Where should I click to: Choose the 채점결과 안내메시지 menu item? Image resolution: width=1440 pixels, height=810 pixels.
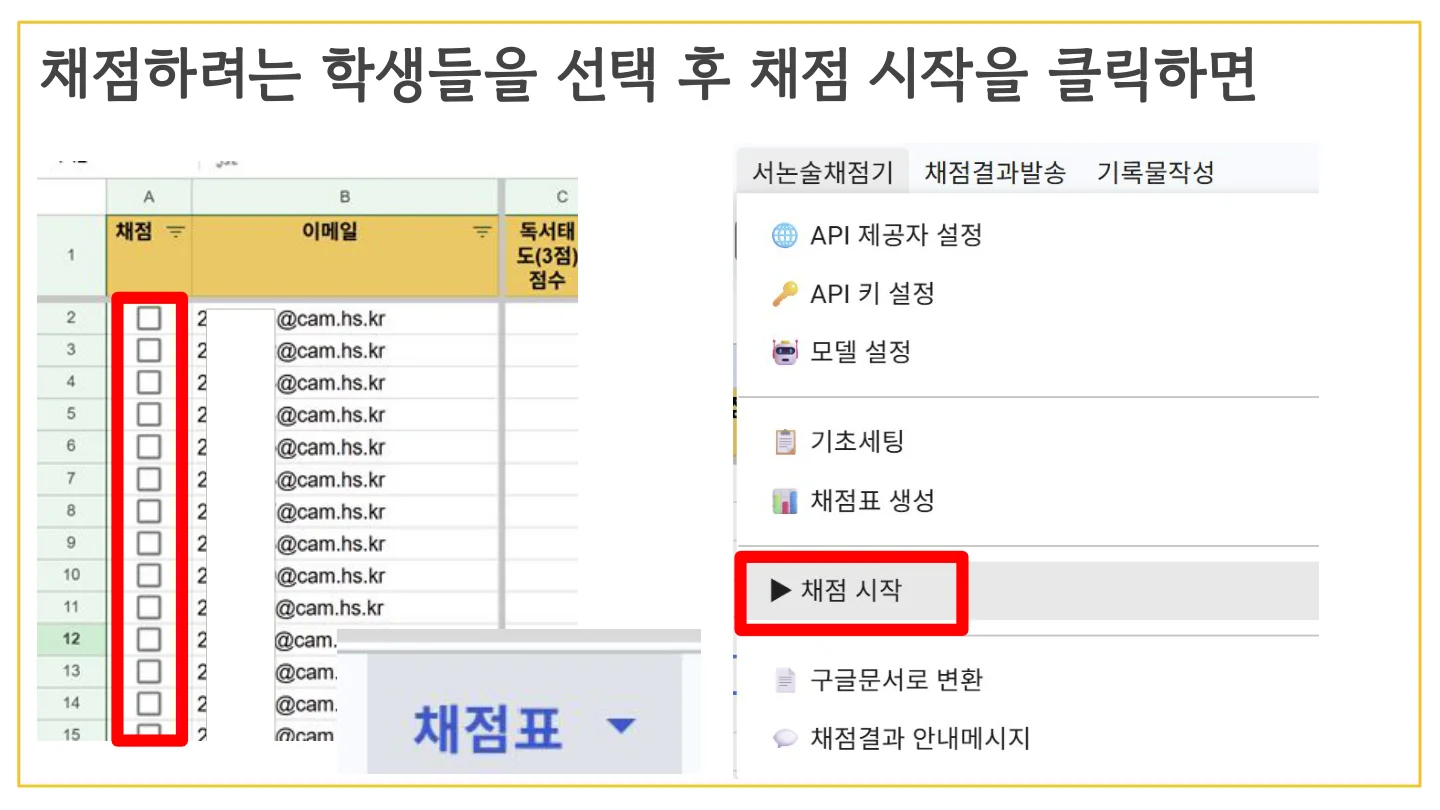1028,739
